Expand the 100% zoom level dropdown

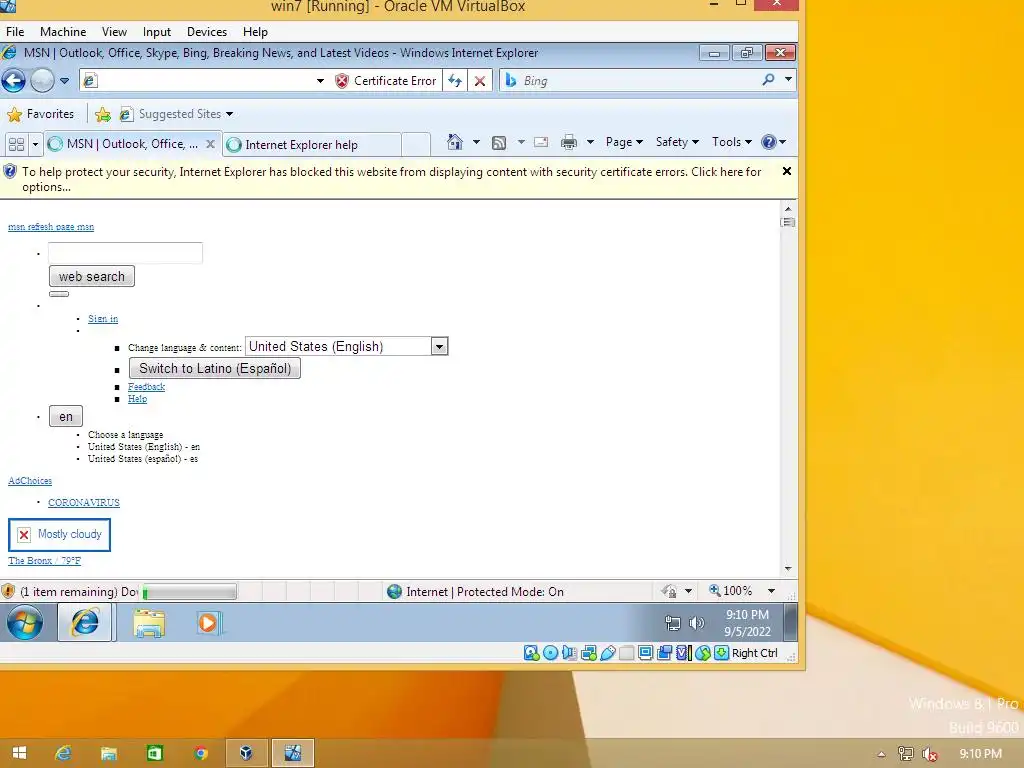[x=771, y=591]
